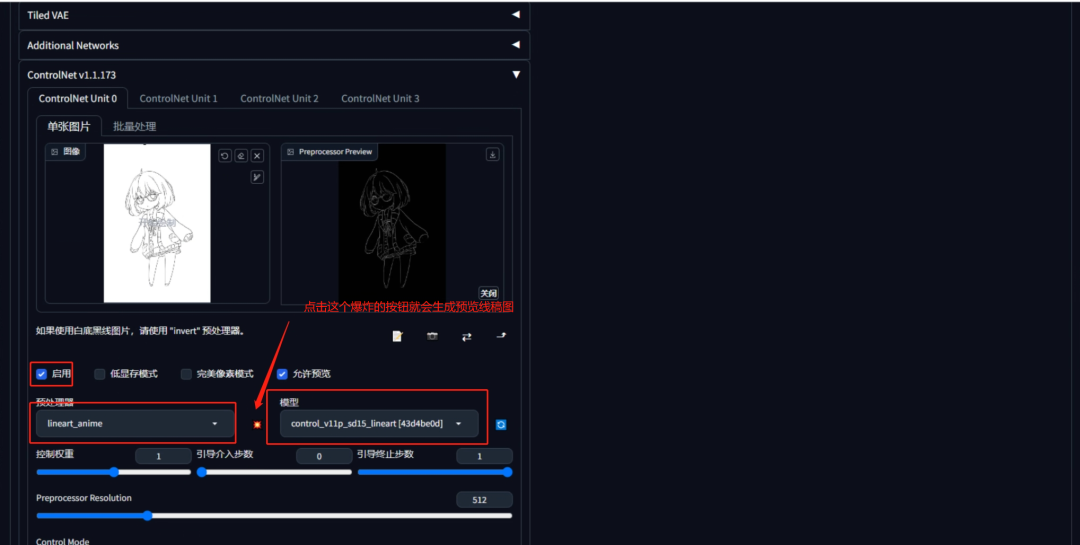Click the notepad icon for new canvas
The image size is (1080, 545).
(397, 337)
